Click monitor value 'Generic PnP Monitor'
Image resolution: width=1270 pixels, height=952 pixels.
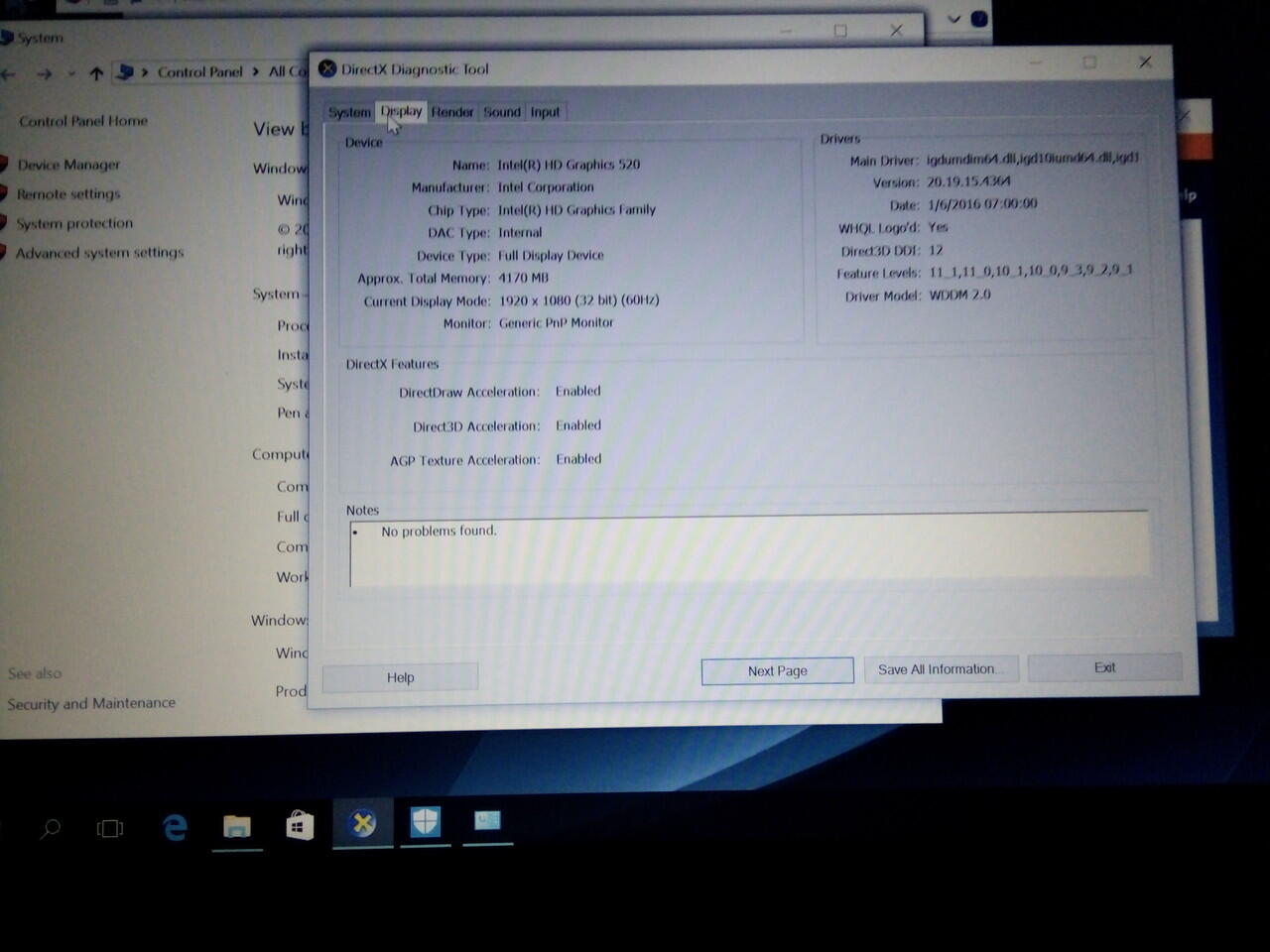tap(556, 323)
